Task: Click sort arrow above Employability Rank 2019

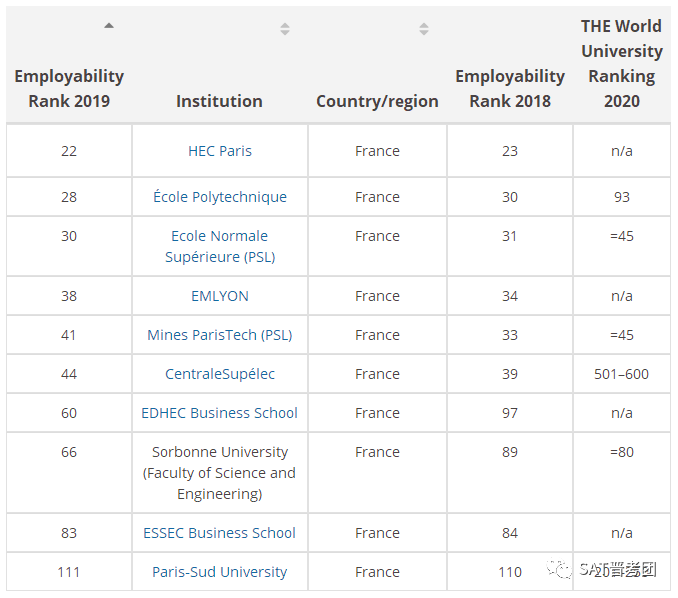Action: (109, 26)
